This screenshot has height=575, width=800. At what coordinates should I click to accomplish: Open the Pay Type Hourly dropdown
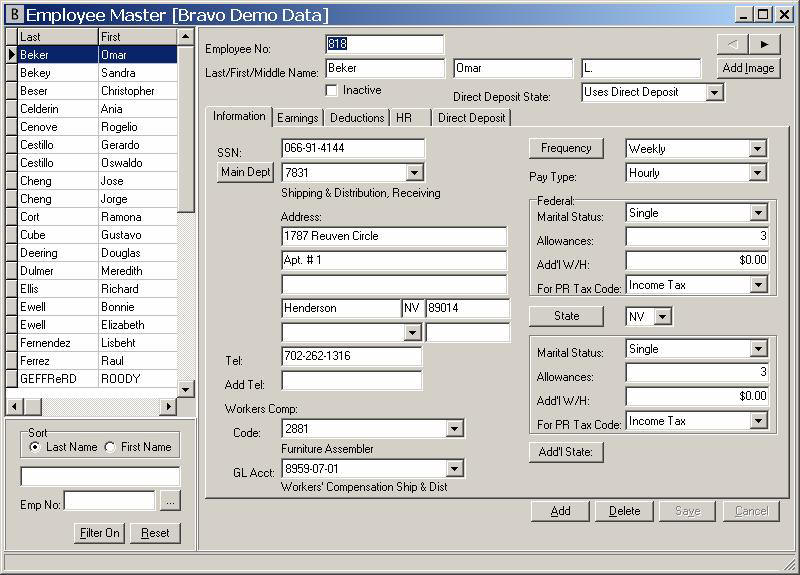pos(758,173)
